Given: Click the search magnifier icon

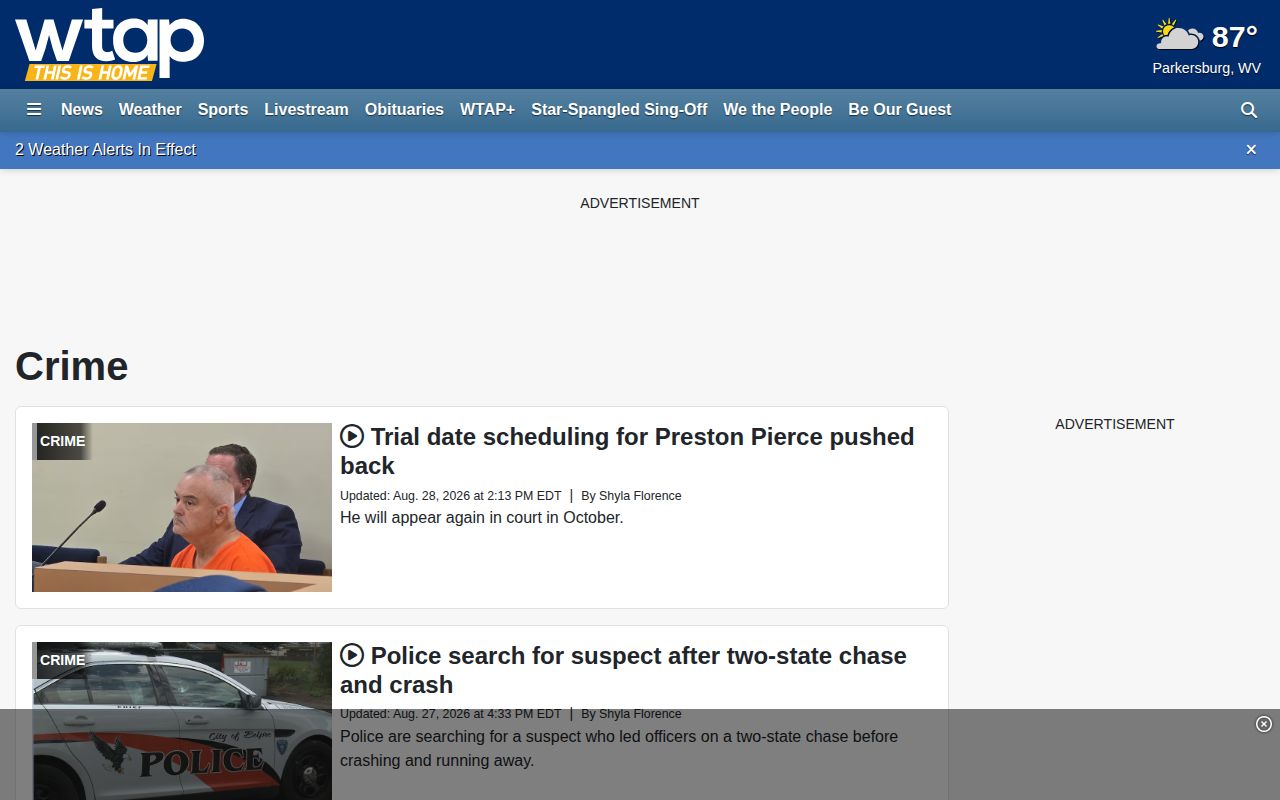Looking at the screenshot, I should click(x=1249, y=110).
